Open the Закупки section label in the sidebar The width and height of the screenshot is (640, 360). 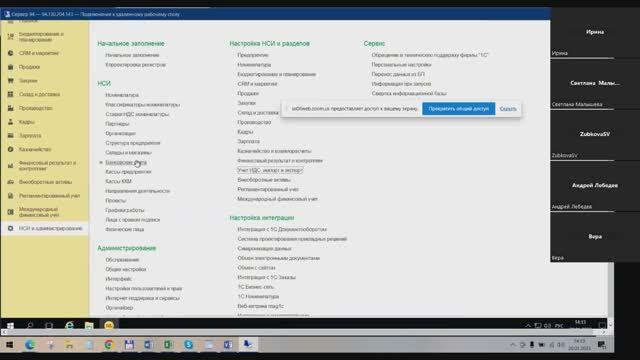point(28,81)
